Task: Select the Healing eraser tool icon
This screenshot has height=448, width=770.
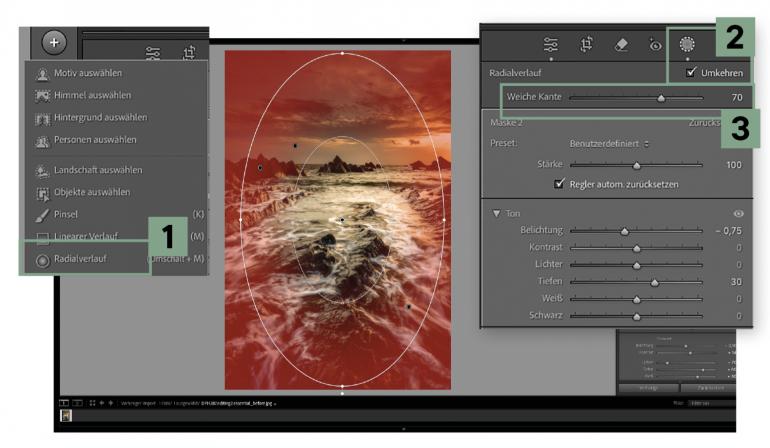Action: (x=621, y=45)
